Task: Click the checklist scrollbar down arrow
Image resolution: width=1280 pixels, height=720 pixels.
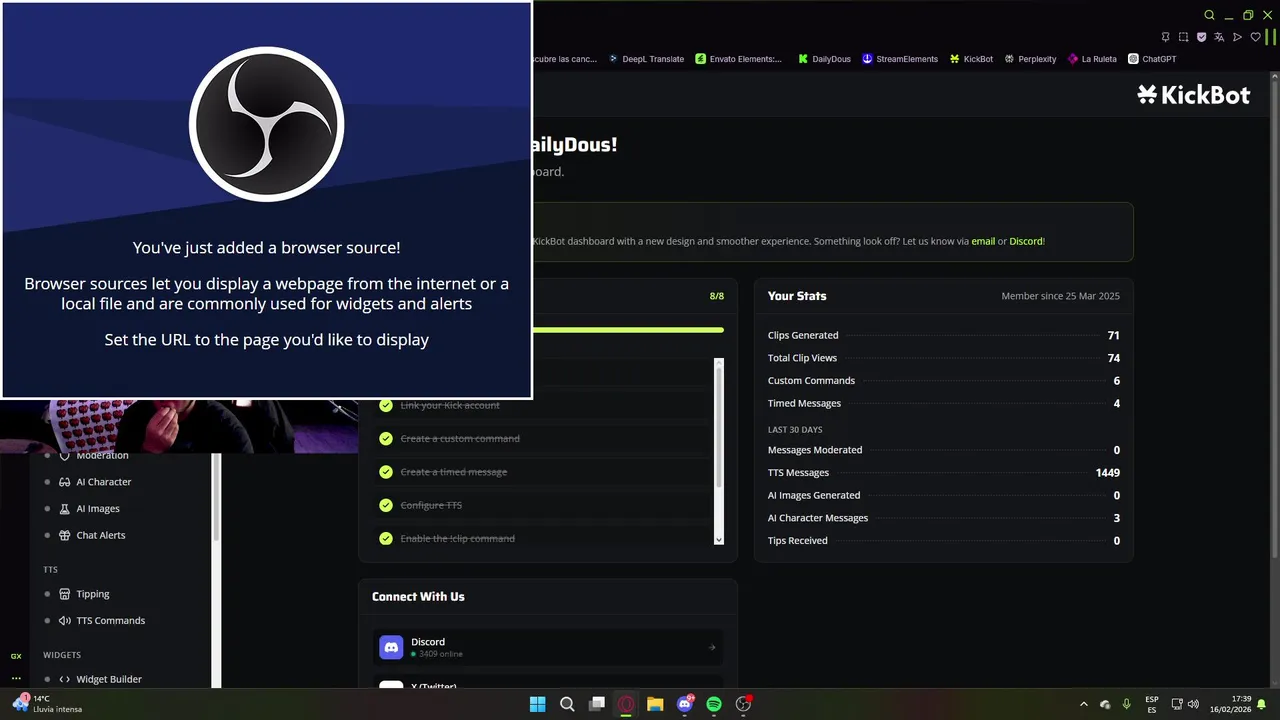Action: (718, 540)
